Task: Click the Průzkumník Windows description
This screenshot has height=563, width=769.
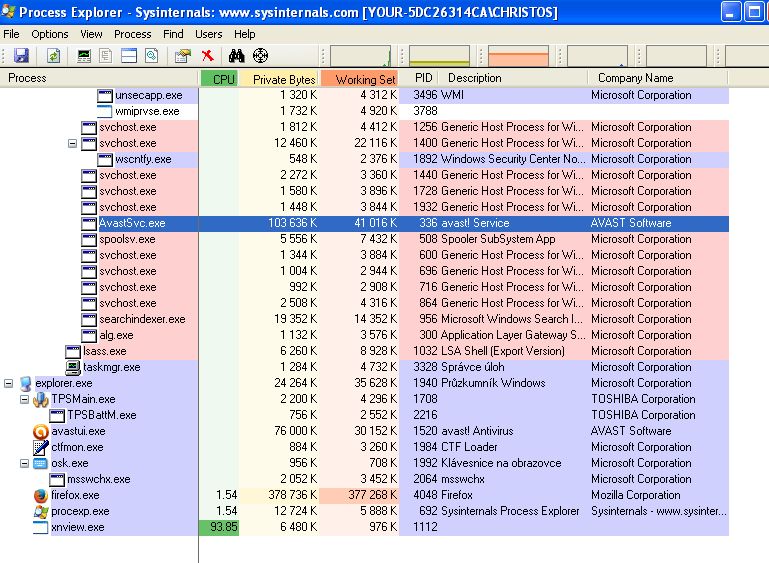Action: (493, 383)
